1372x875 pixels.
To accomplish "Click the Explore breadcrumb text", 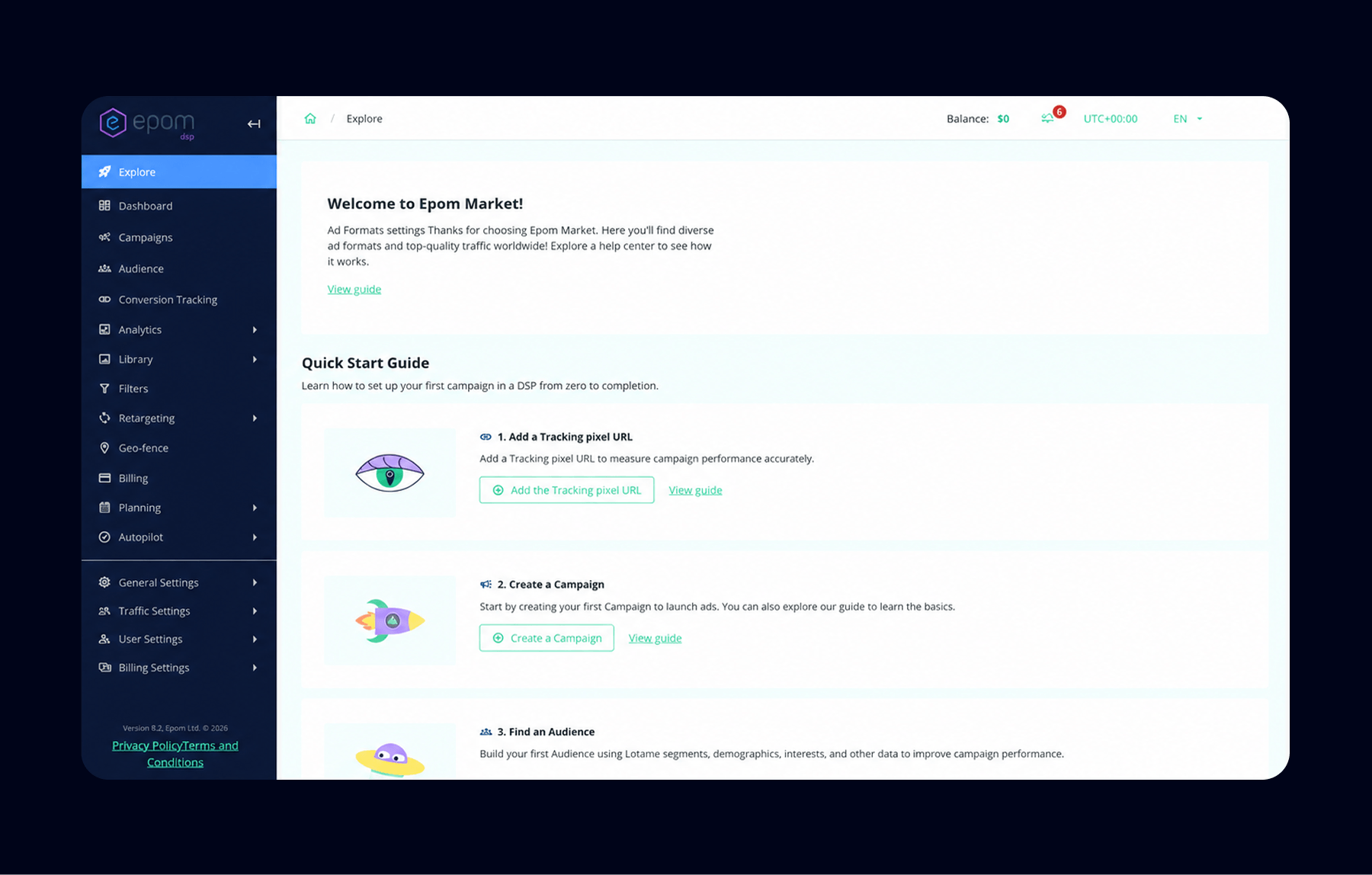I will 364,119.
